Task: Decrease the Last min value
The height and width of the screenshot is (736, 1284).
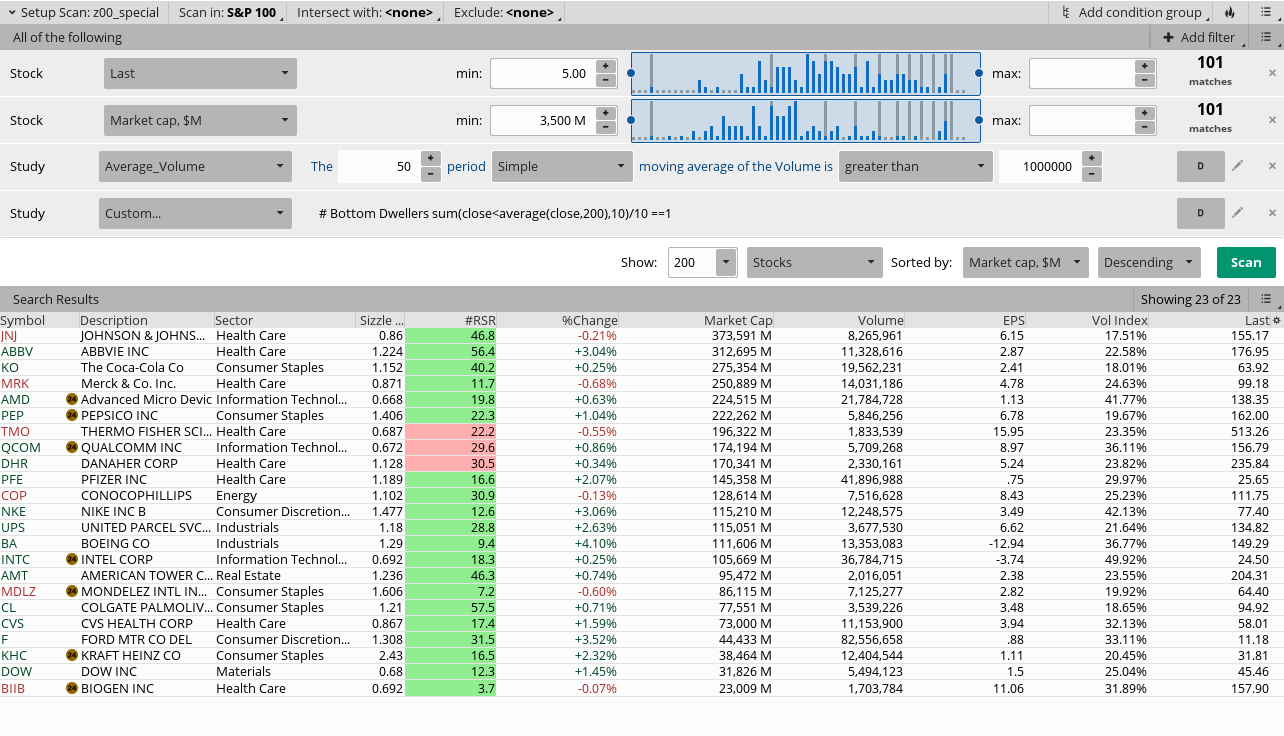Action: point(605,80)
